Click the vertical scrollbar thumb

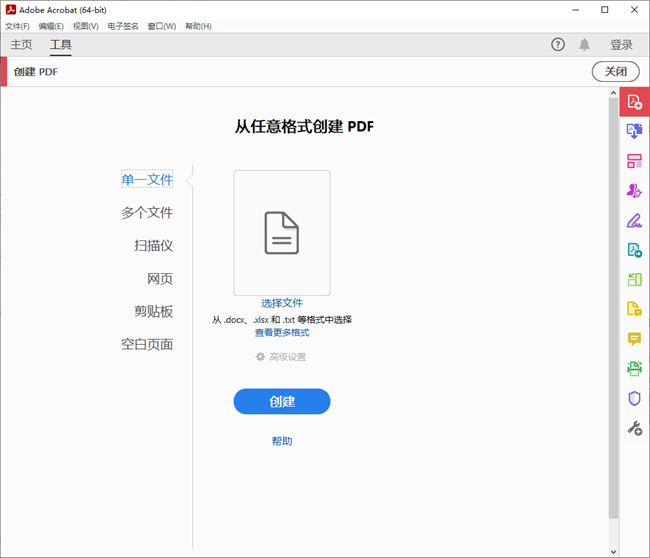click(614, 308)
